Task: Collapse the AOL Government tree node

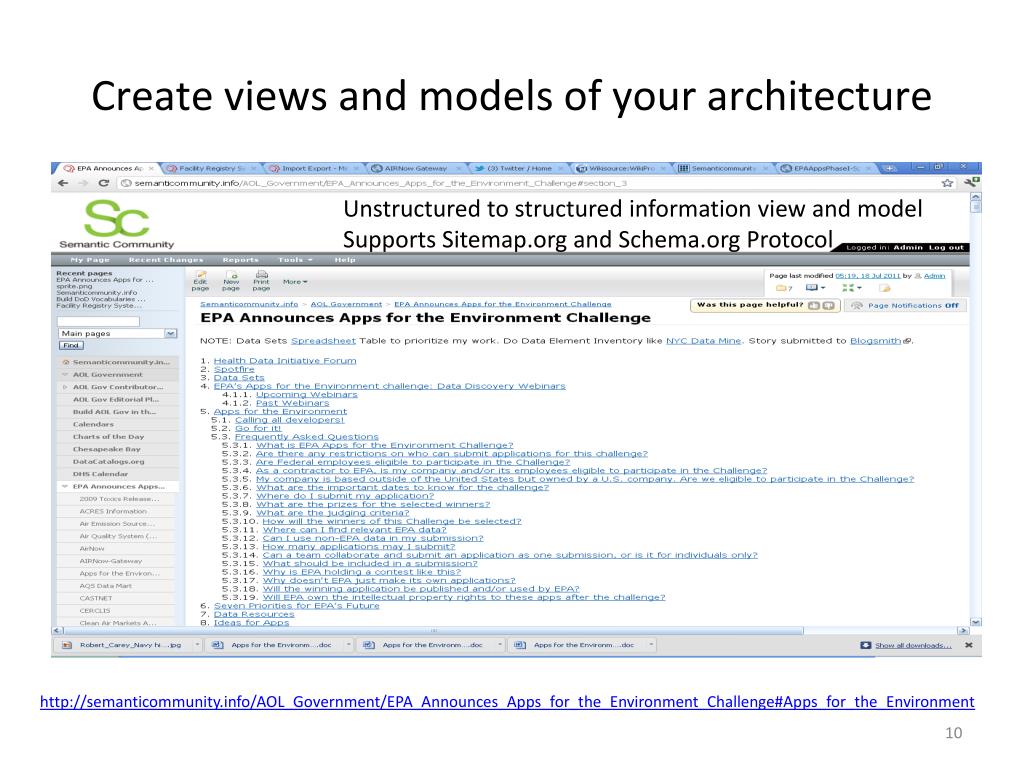Action: click(65, 375)
